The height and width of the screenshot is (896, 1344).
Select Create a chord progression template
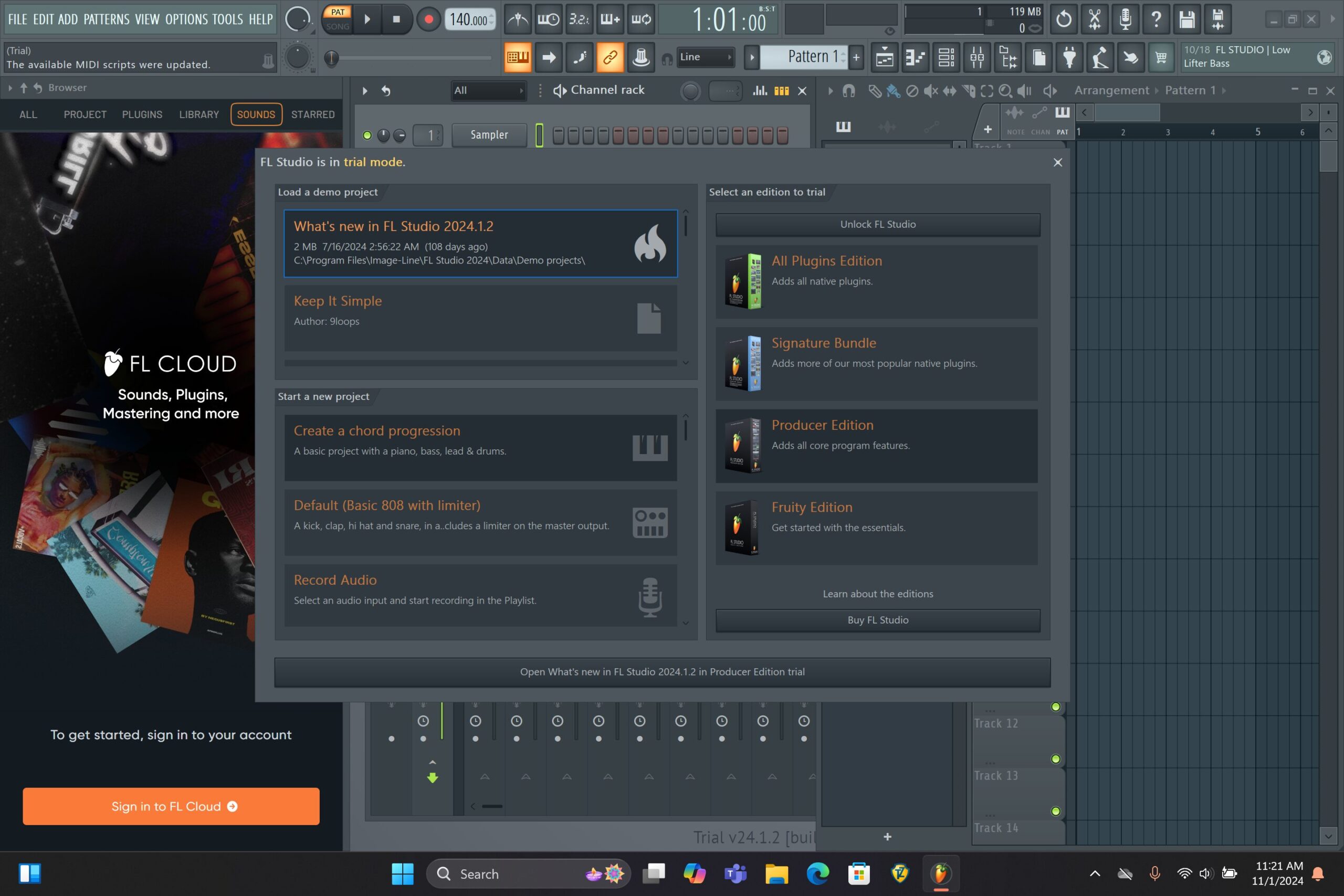(480, 447)
